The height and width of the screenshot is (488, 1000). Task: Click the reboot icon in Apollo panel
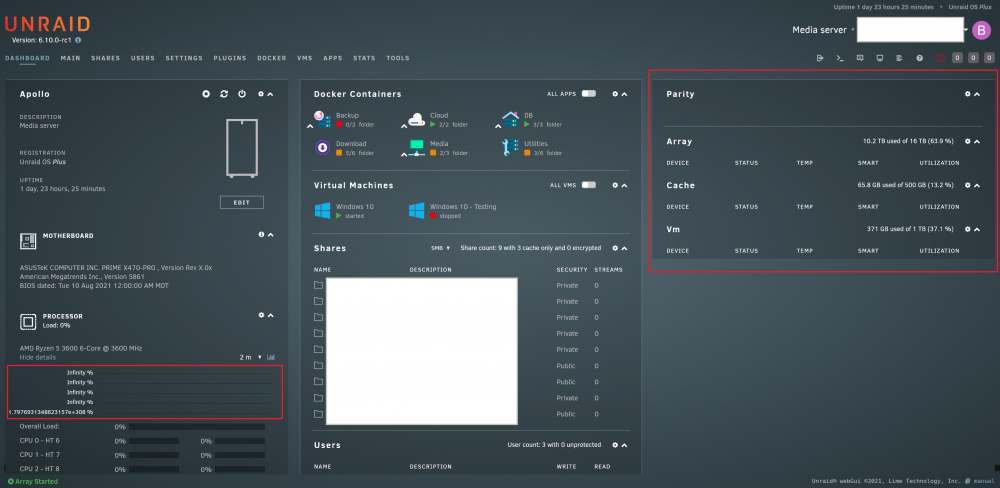(224, 94)
